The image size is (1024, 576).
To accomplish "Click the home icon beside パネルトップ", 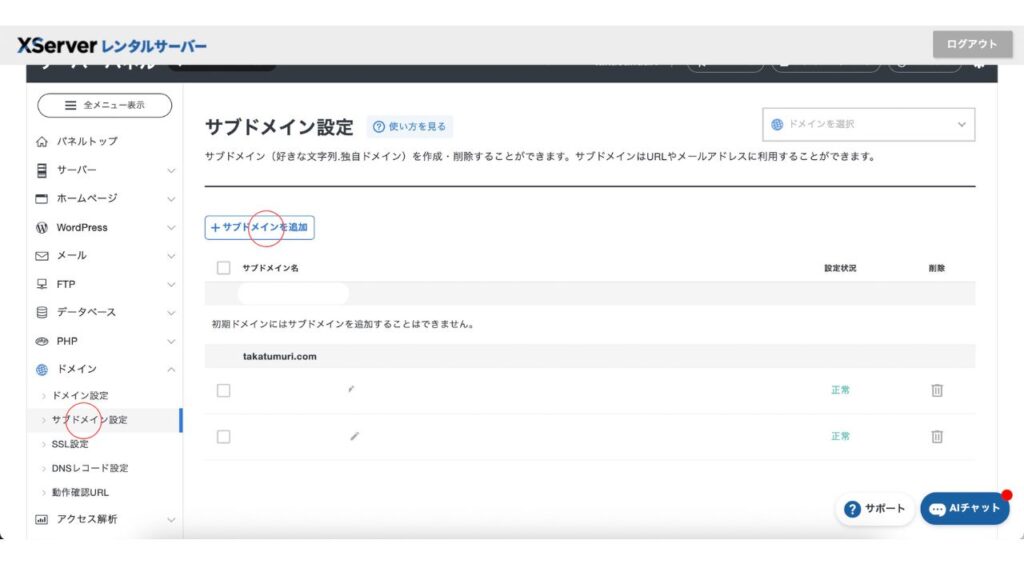I will point(42,142).
